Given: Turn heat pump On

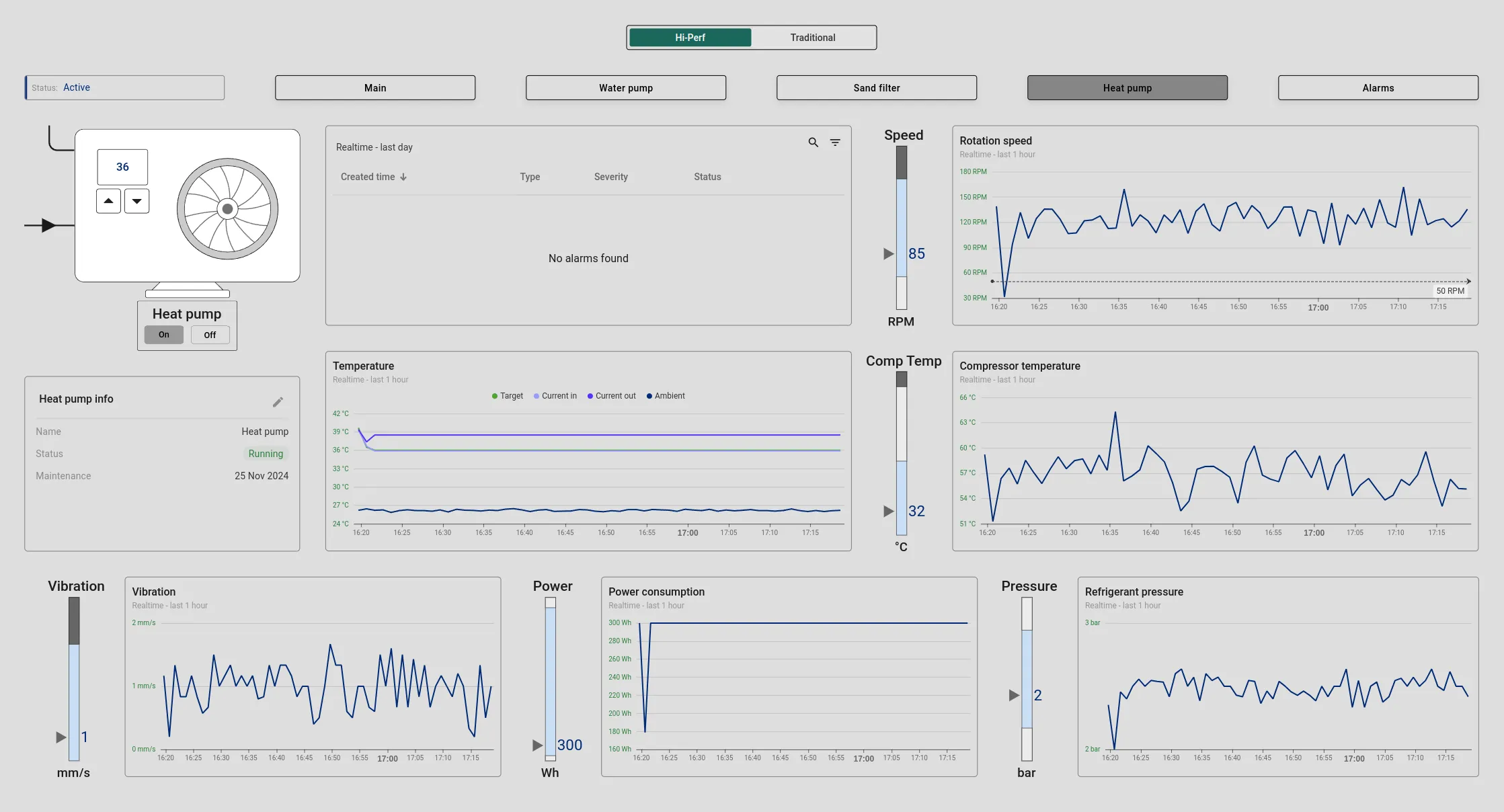Looking at the screenshot, I should click(x=164, y=335).
